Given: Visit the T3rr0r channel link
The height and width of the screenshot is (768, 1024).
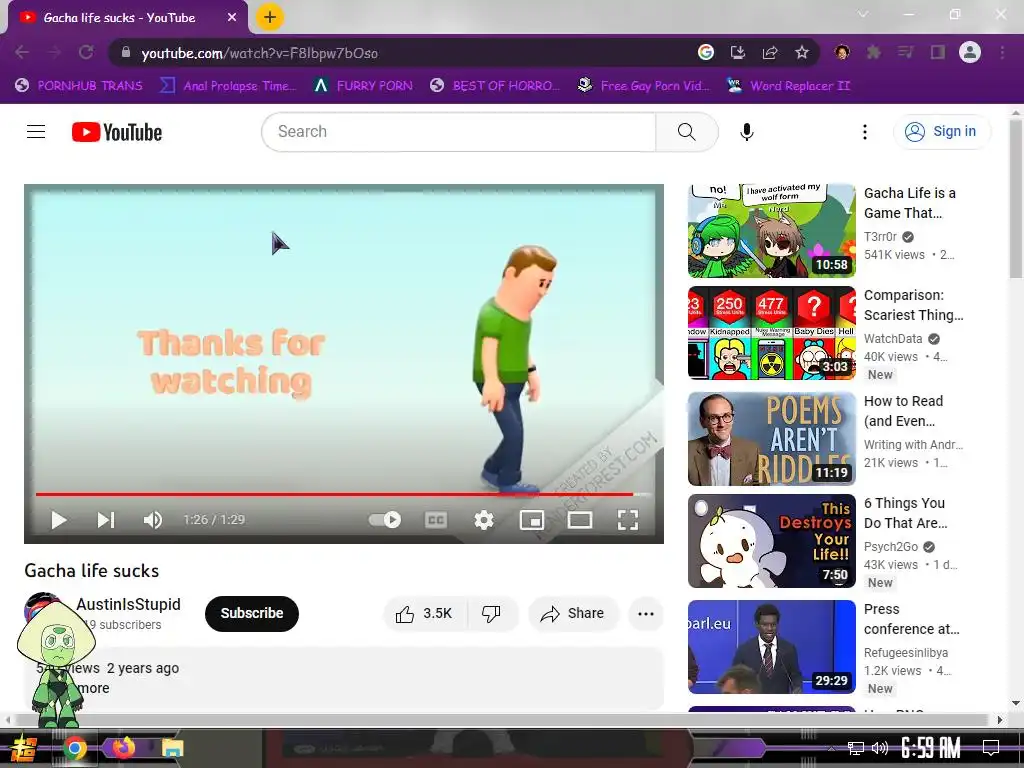Looking at the screenshot, I should tap(880, 236).
